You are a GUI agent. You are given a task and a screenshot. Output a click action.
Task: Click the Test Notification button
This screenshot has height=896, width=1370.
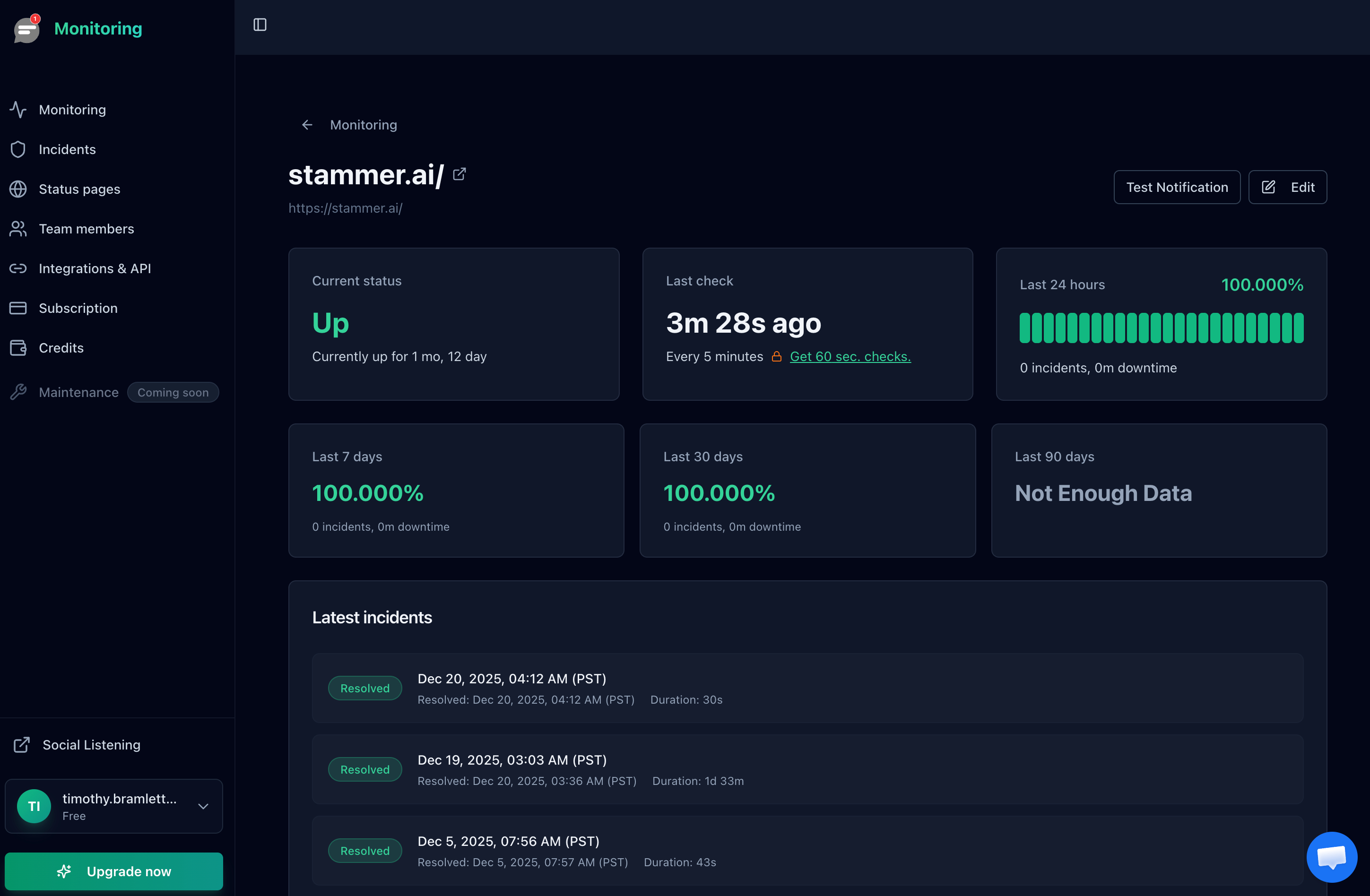pyautogui.click(x=1177, y=187)
